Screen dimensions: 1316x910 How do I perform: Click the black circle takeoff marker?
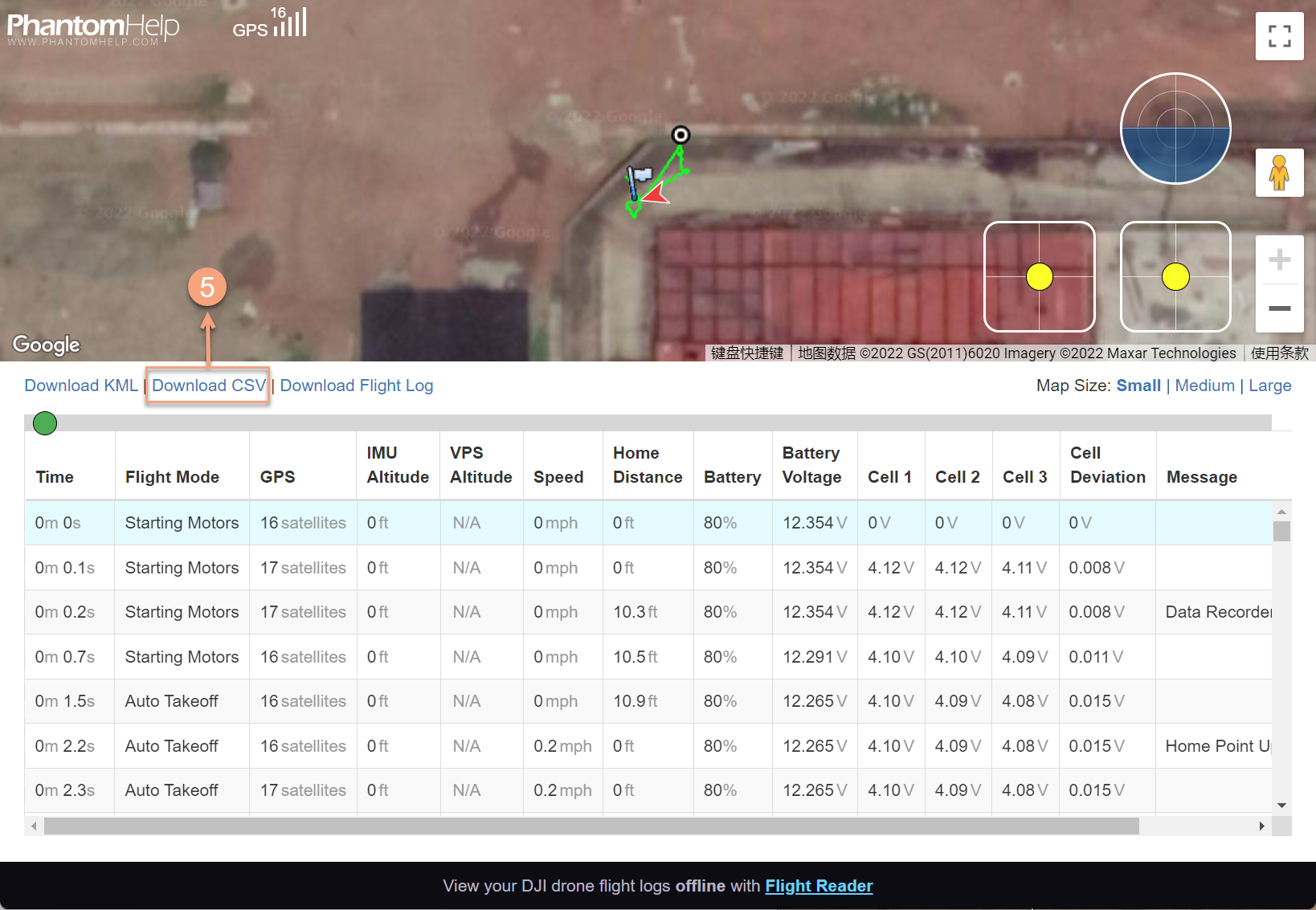(x=680, y=135)
